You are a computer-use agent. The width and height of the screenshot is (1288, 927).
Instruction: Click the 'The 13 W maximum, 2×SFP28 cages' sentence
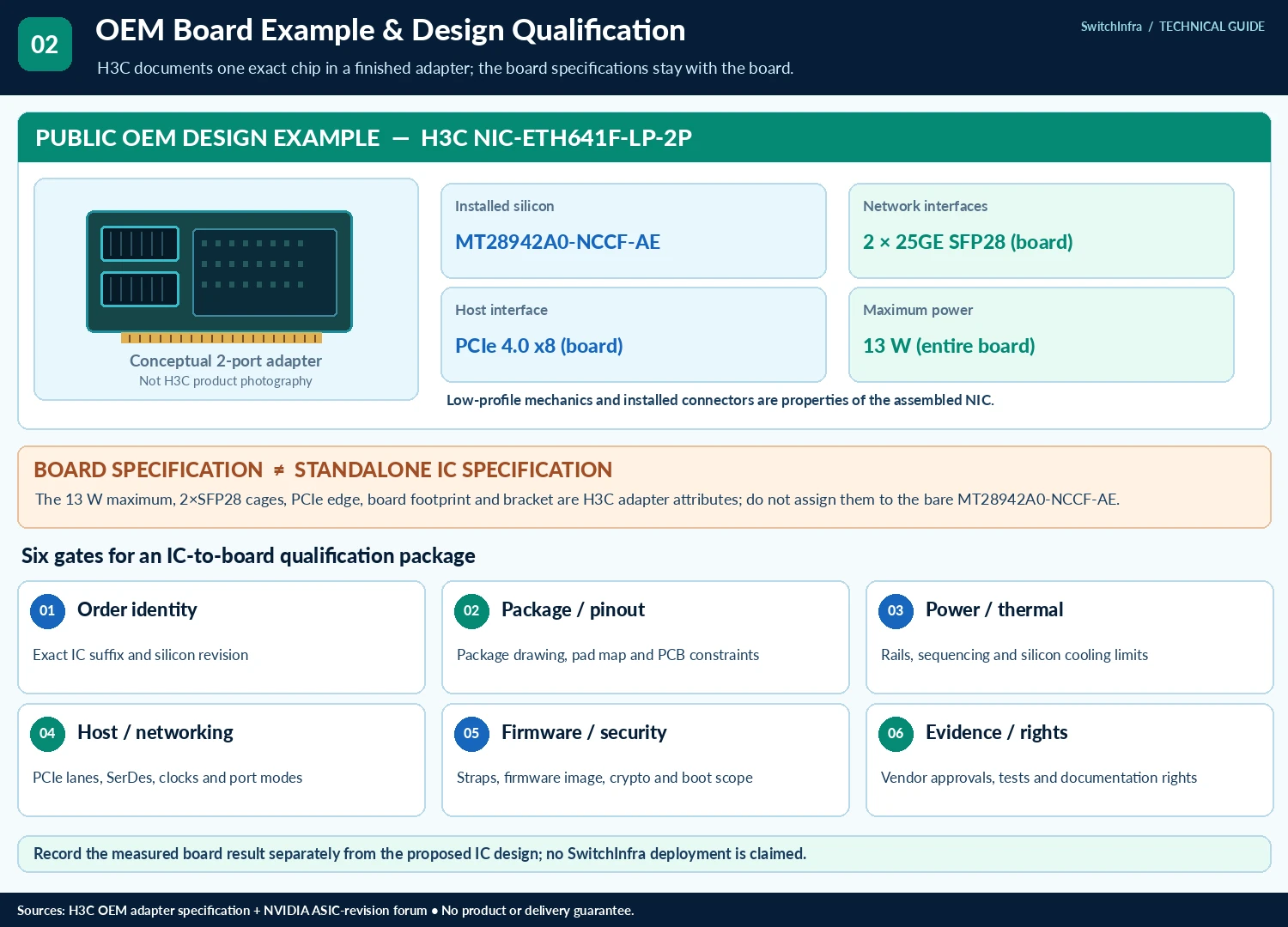tap(577, 500)
